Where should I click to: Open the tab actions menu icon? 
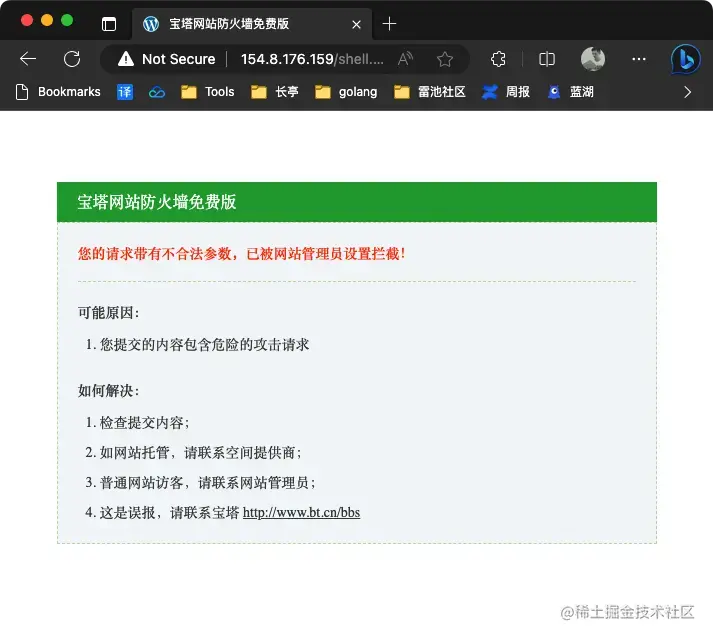[x=109, y=24]
